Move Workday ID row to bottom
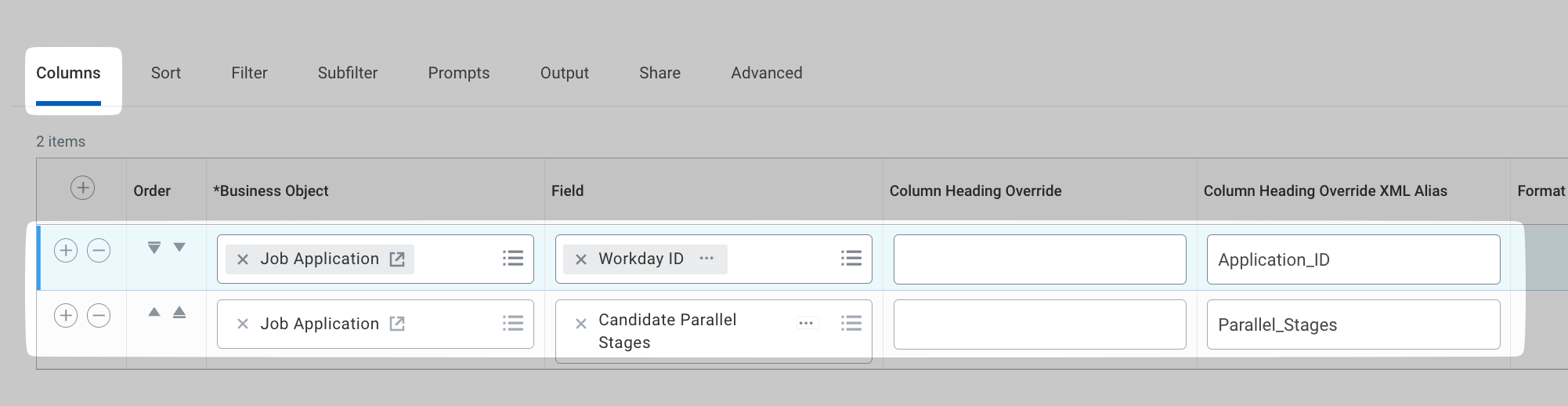The width and height of the screenshot is (1568, 406). point(154,248)
